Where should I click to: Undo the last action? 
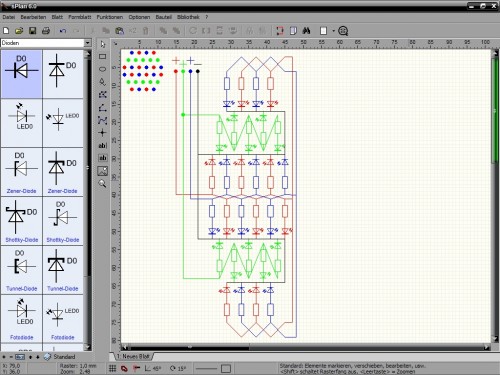(63, 31)
